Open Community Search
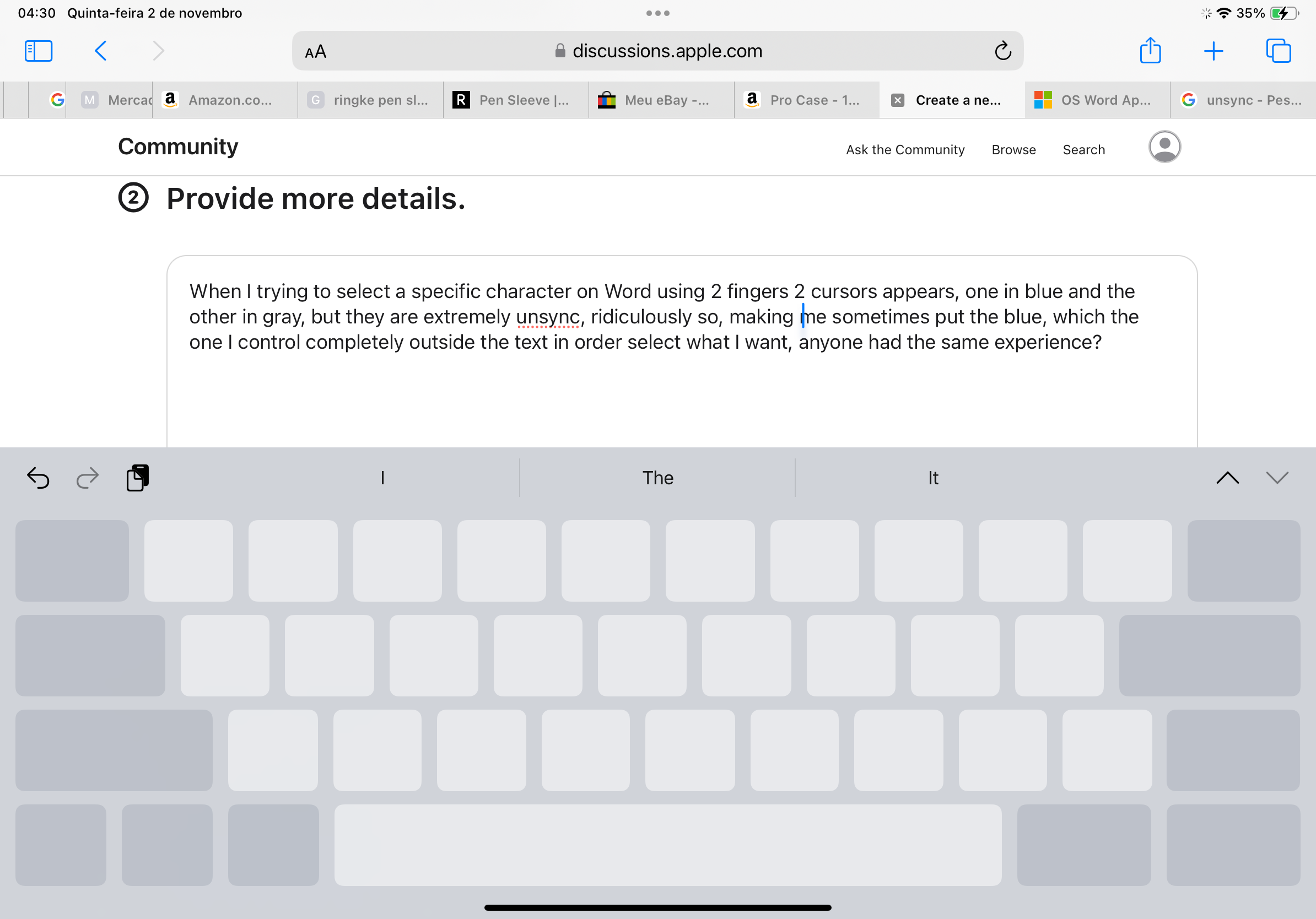 [1083, 149]
